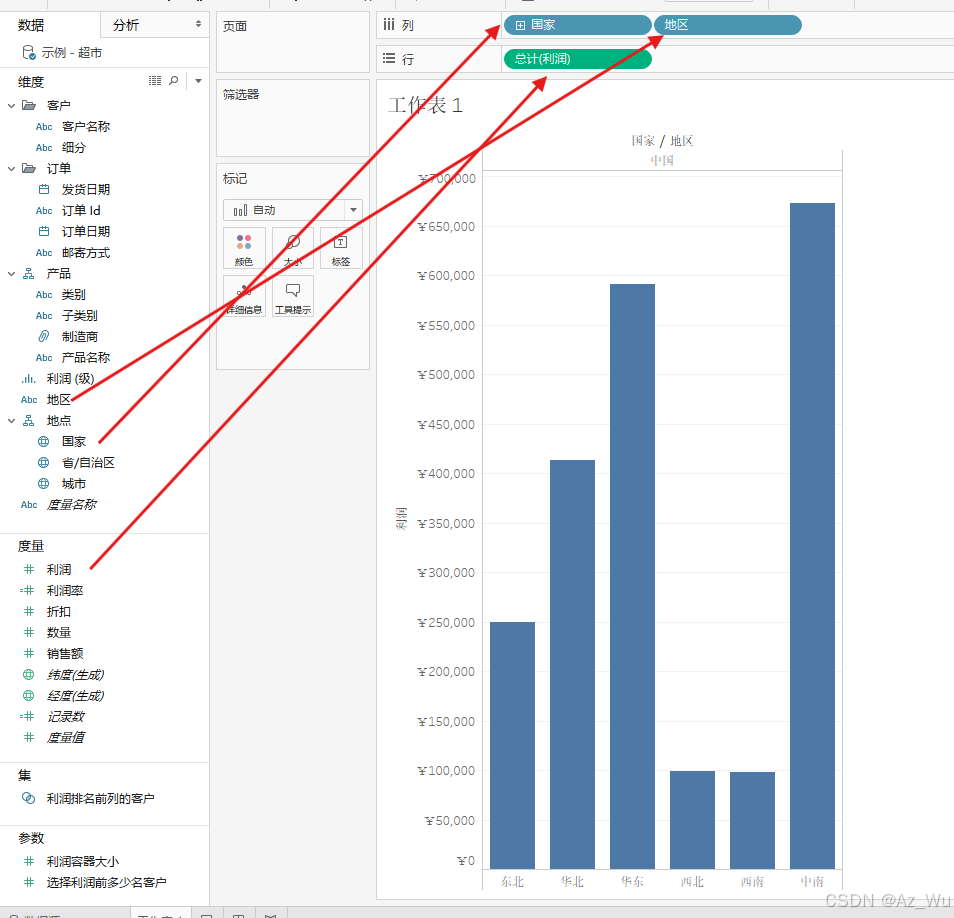Select the 客户名称 dimension

coord(86,127)
